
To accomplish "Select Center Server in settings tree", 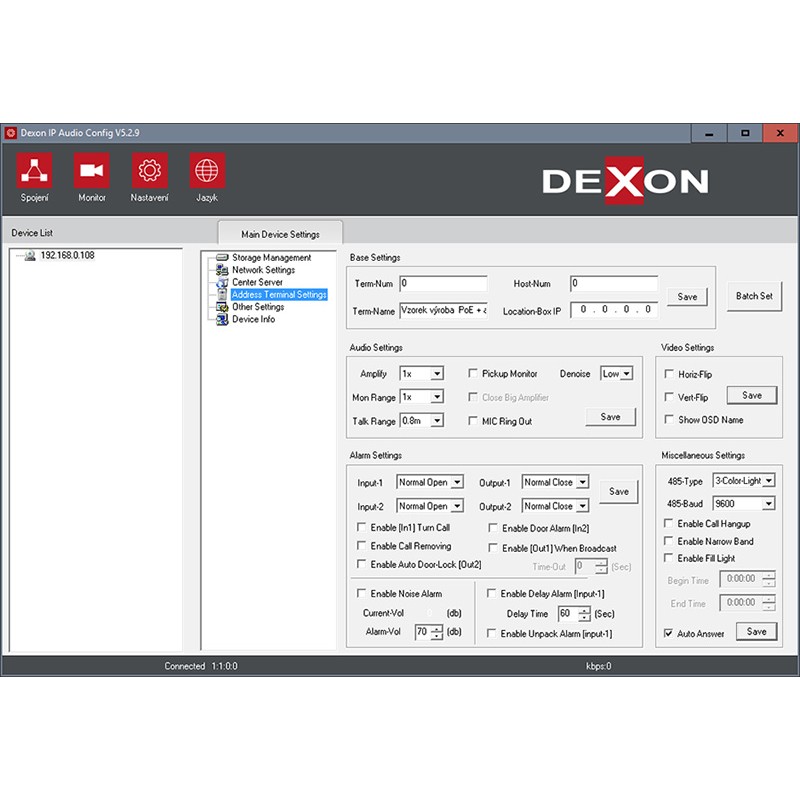I will pos(257,282).
